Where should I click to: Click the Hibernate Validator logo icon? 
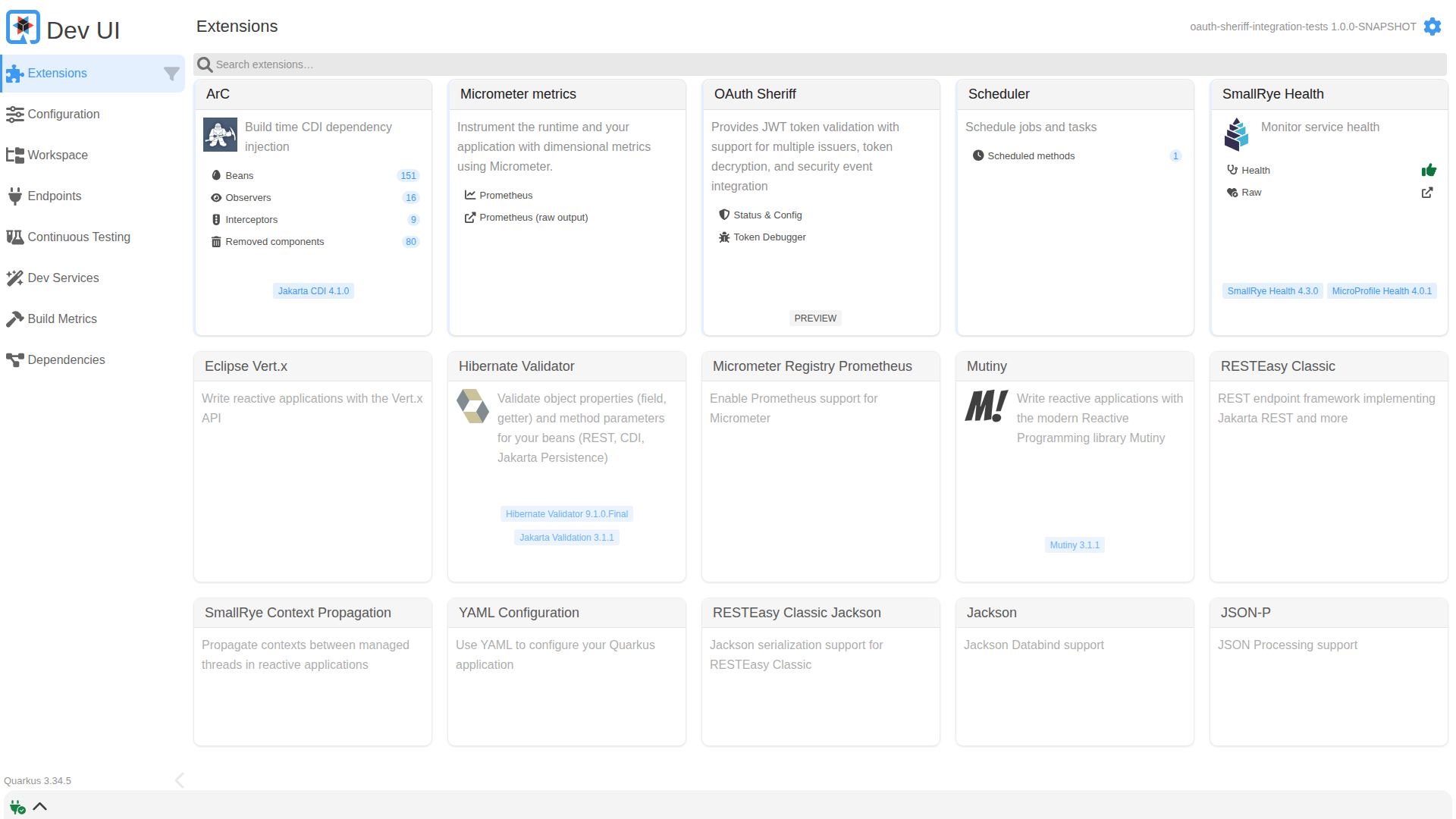click(472, 406)
